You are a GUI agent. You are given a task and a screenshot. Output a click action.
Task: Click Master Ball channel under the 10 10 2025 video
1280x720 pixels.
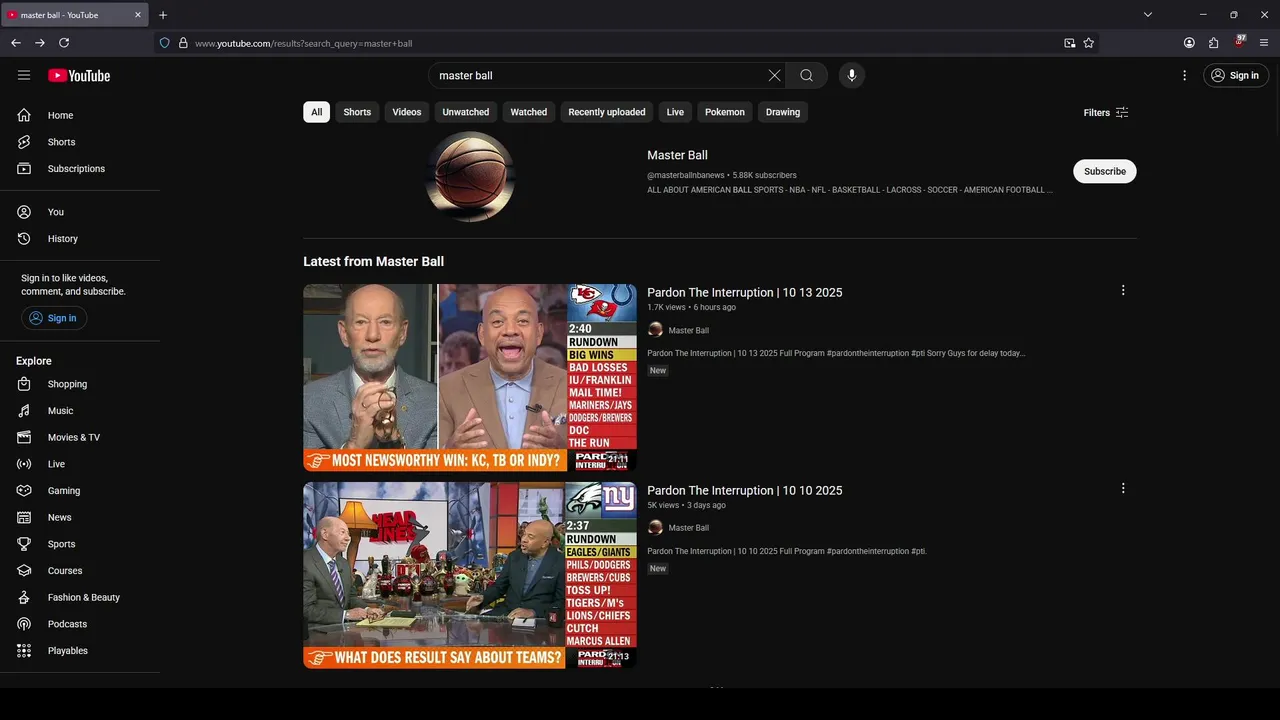[x=688, y=528]
